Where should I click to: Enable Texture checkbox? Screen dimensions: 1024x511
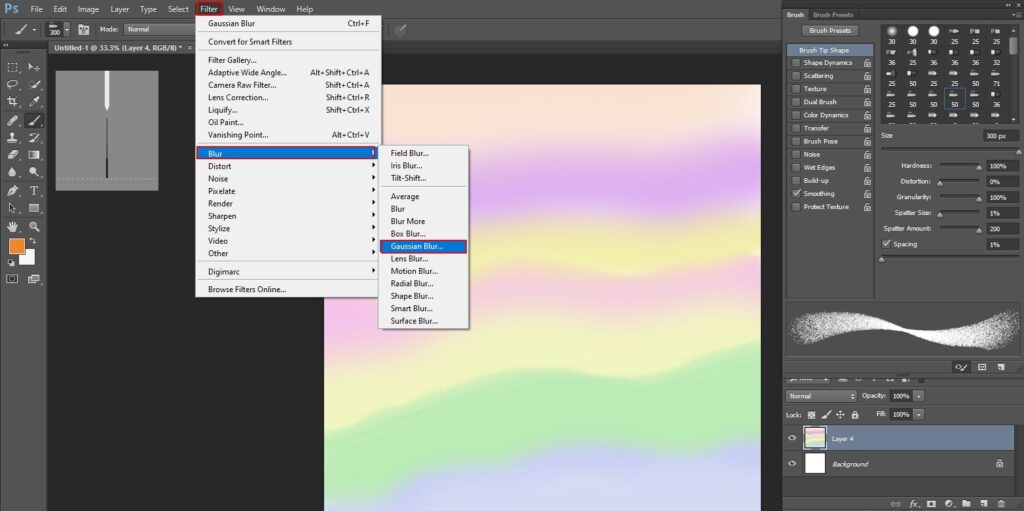[795, 89]
